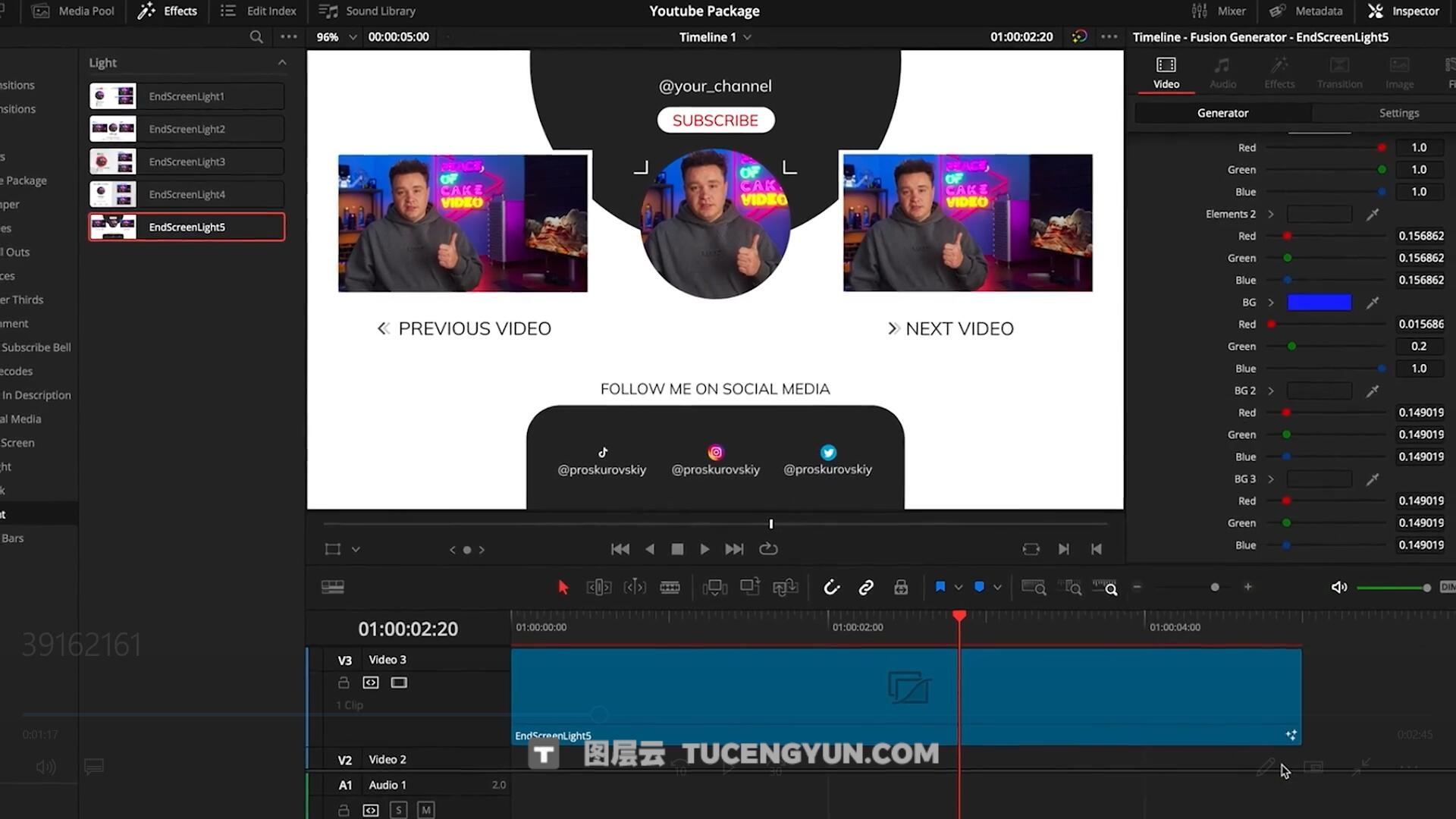Viewport: 1456px width, 819px height.
Task: Insert clip into timeline
Action: [x=714, y=587]
